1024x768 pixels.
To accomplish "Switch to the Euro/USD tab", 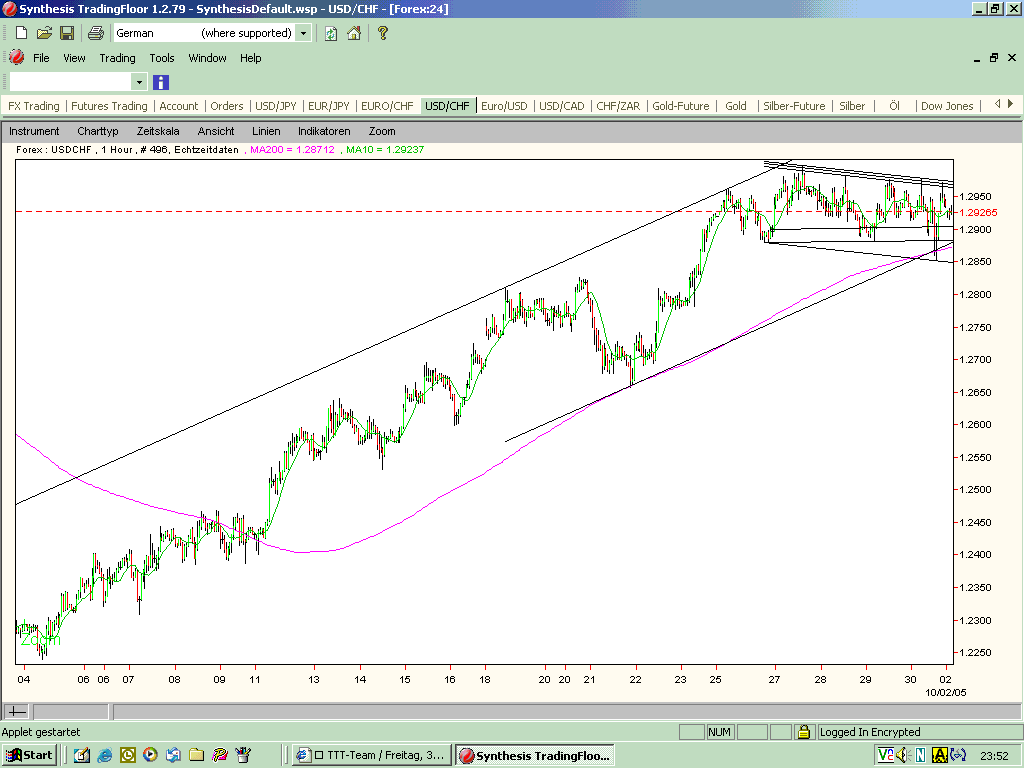I will (x=504, y=106).
